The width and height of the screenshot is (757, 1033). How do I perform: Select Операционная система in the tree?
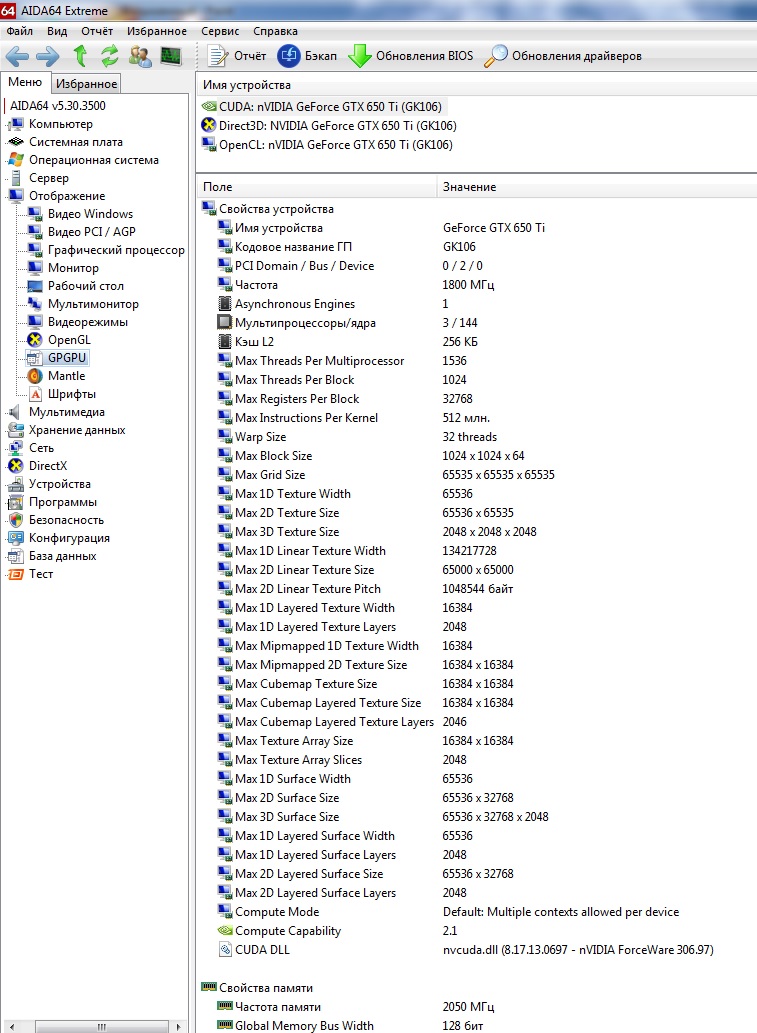tap(94, 159)
